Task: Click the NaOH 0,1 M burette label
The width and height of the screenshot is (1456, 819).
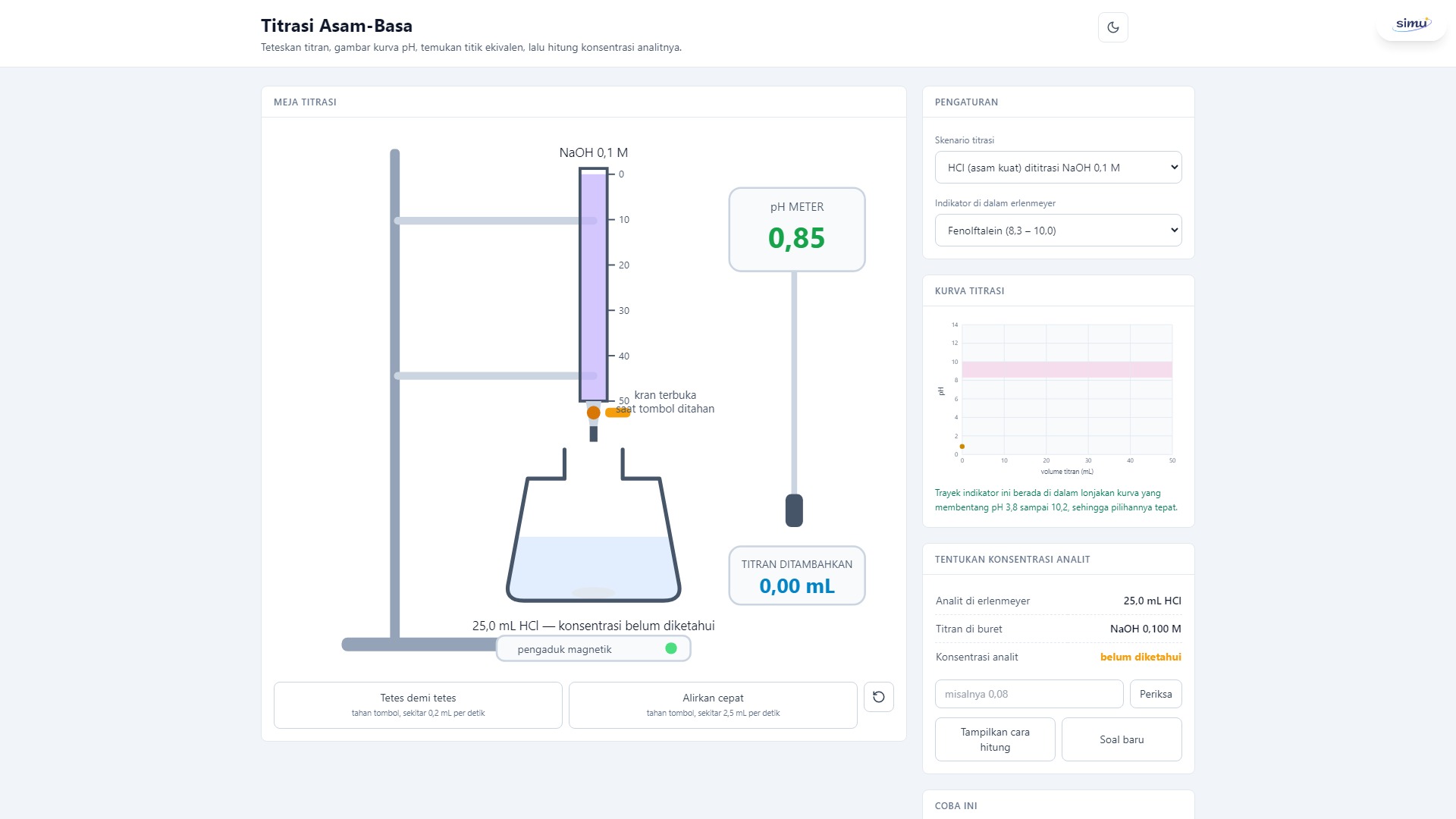Action: click(594, 152)
